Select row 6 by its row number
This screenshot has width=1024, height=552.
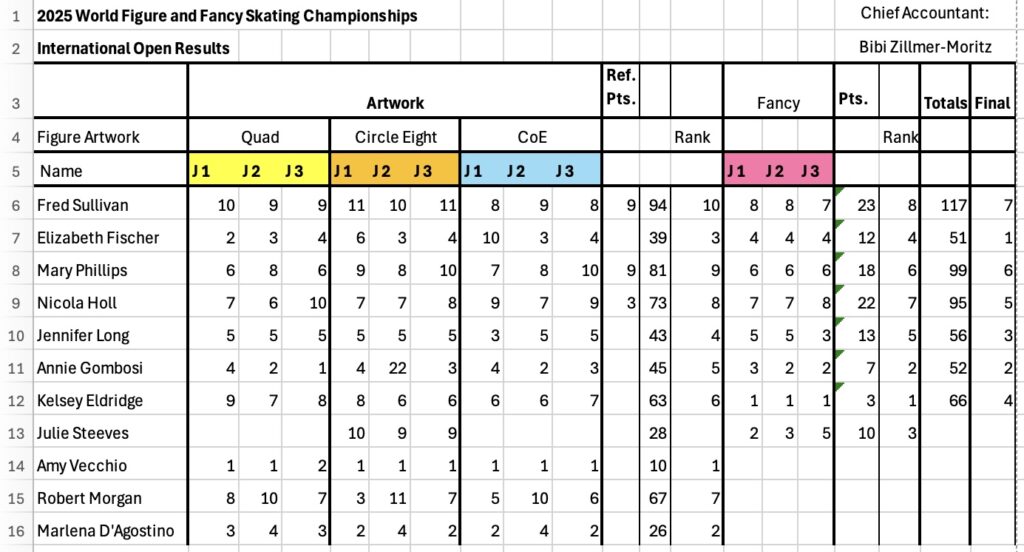[15, 205]
